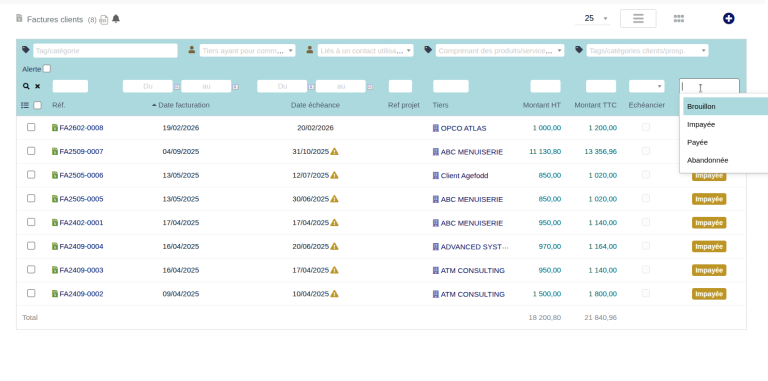Clear filters with the X icon

pyautogui.click(x=37, y=86)
